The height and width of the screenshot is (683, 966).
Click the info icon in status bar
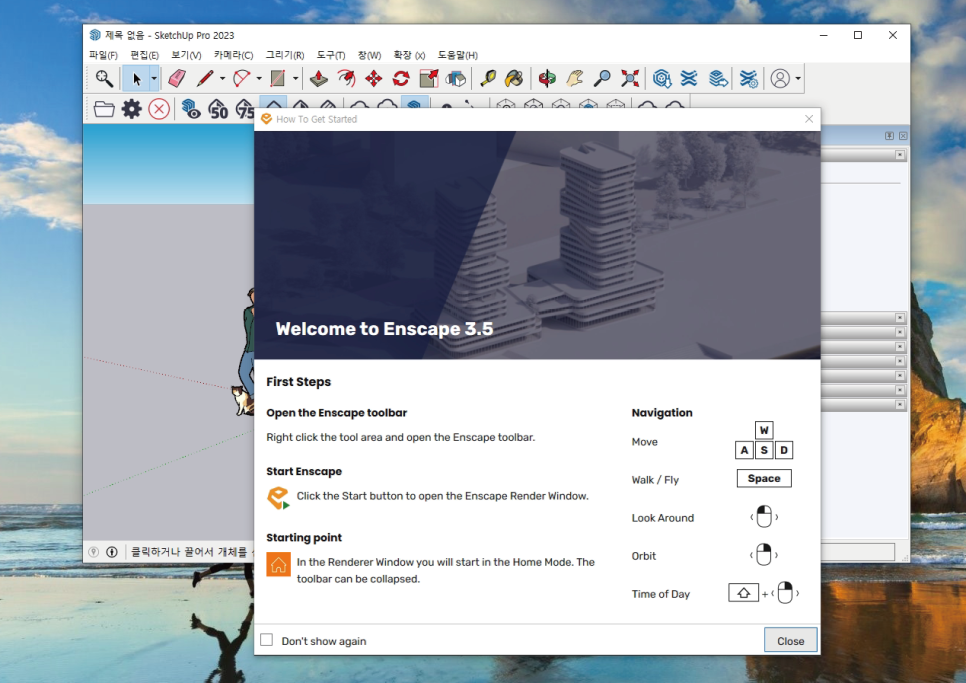pyautogui.click(x=112, y=552)
